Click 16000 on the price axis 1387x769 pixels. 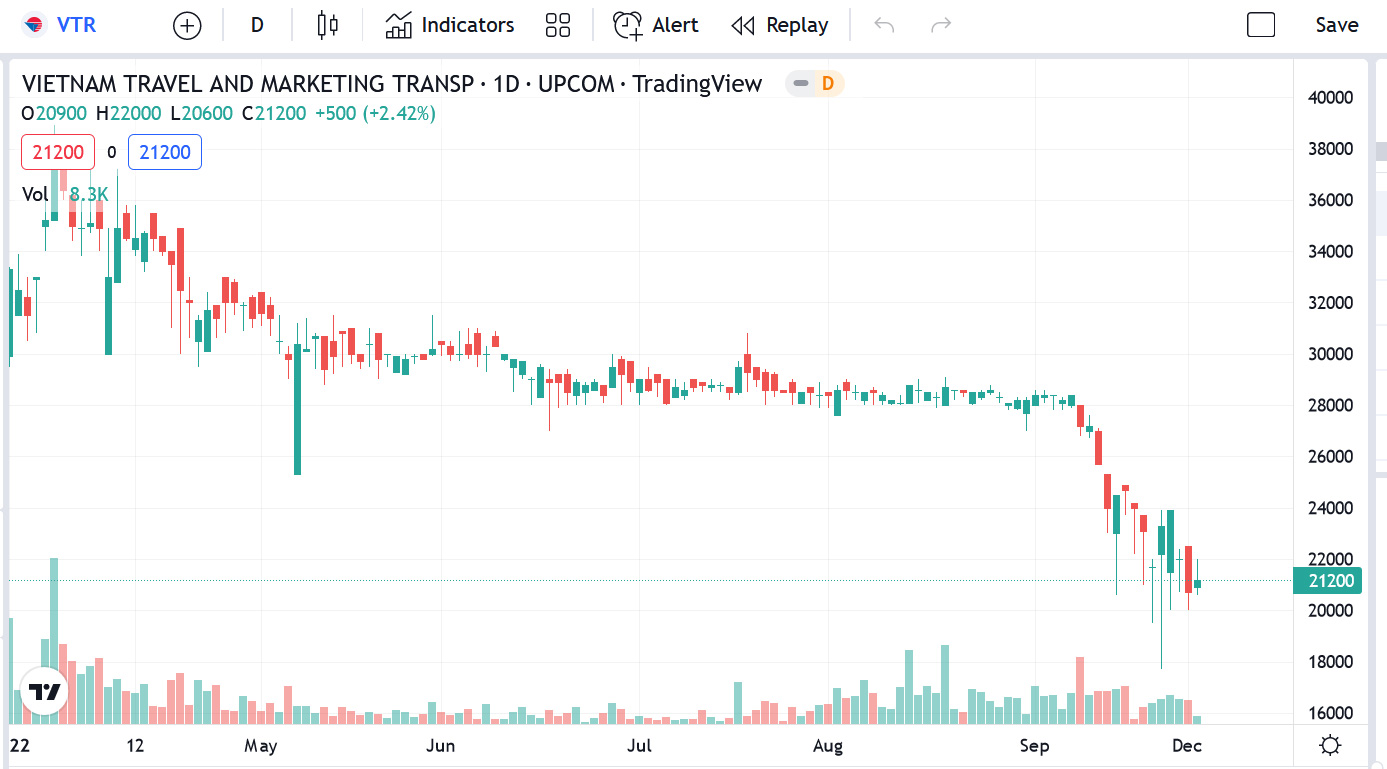[1331, 713]
